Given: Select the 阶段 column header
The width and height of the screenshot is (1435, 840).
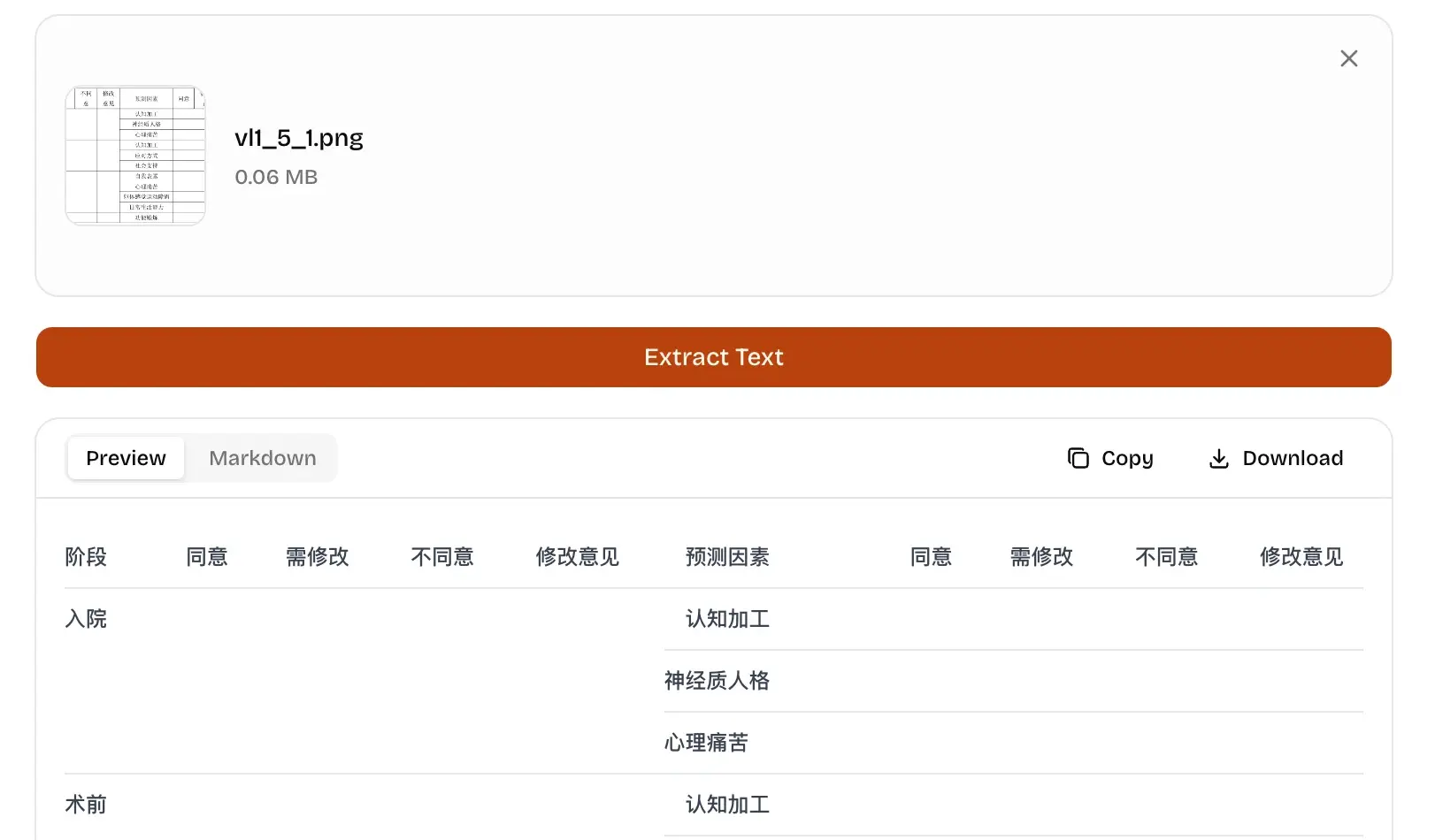Looking at the screenshot, I should pos(85,557).
